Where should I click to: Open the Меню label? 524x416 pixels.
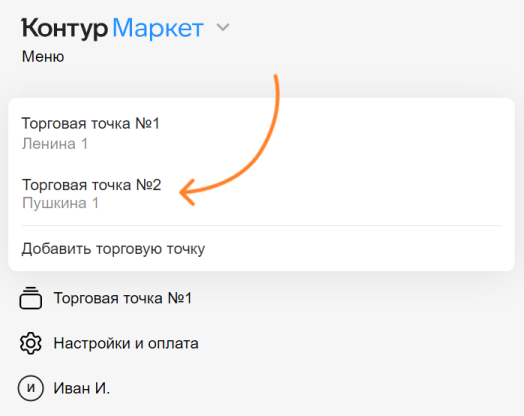coord(43,56)
